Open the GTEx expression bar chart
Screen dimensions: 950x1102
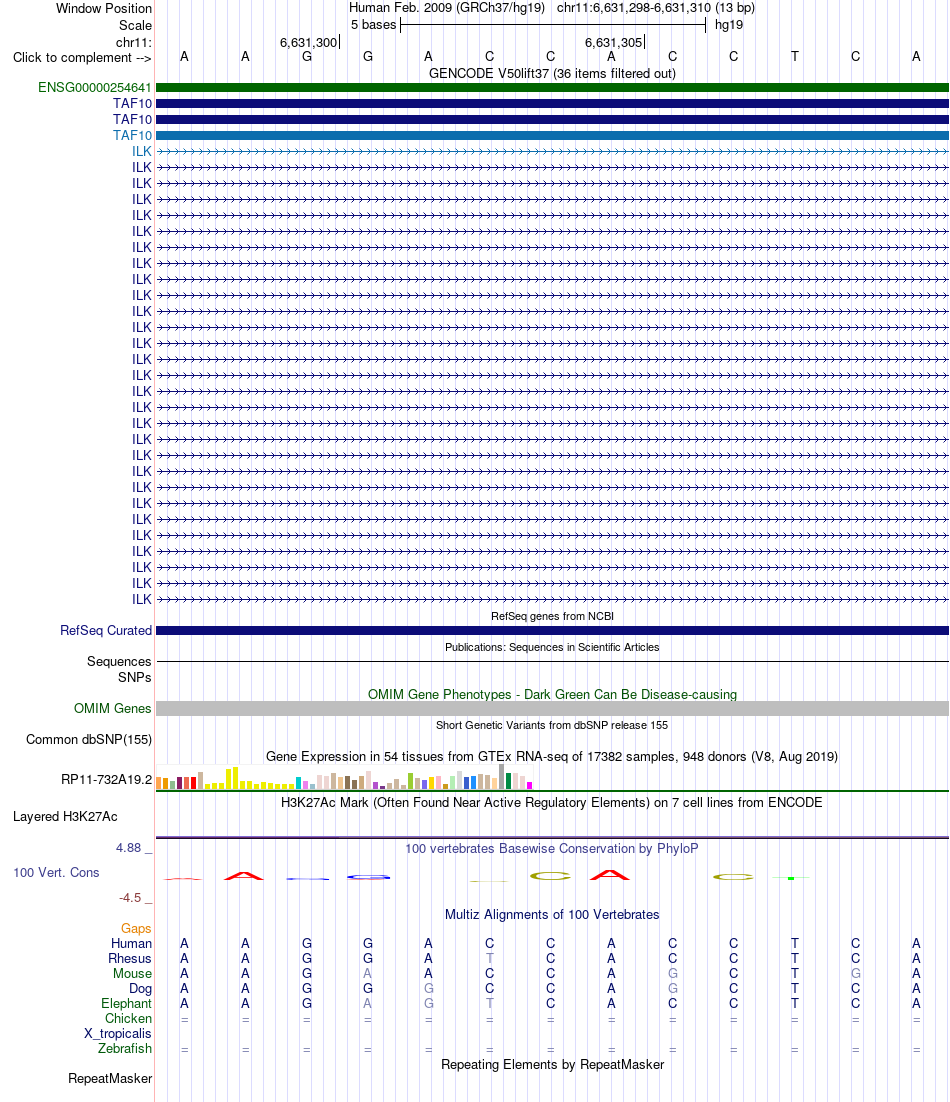tap(344, 778)
